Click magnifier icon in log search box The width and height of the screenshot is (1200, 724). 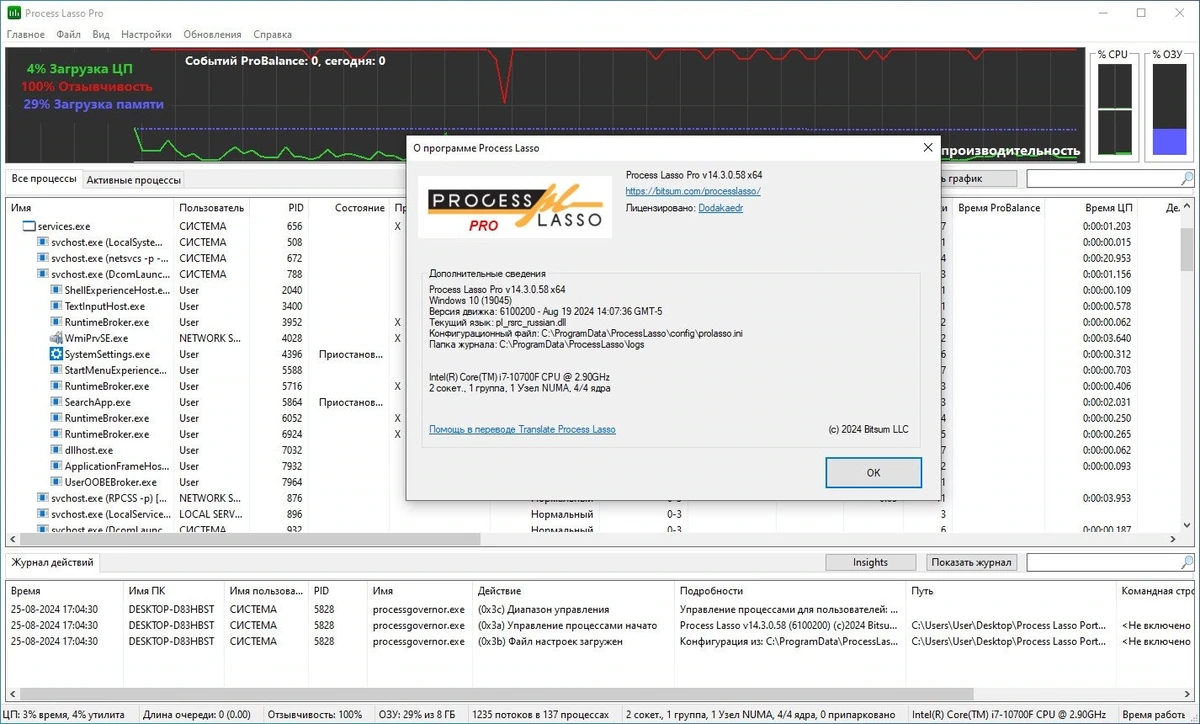(1187, 563)
